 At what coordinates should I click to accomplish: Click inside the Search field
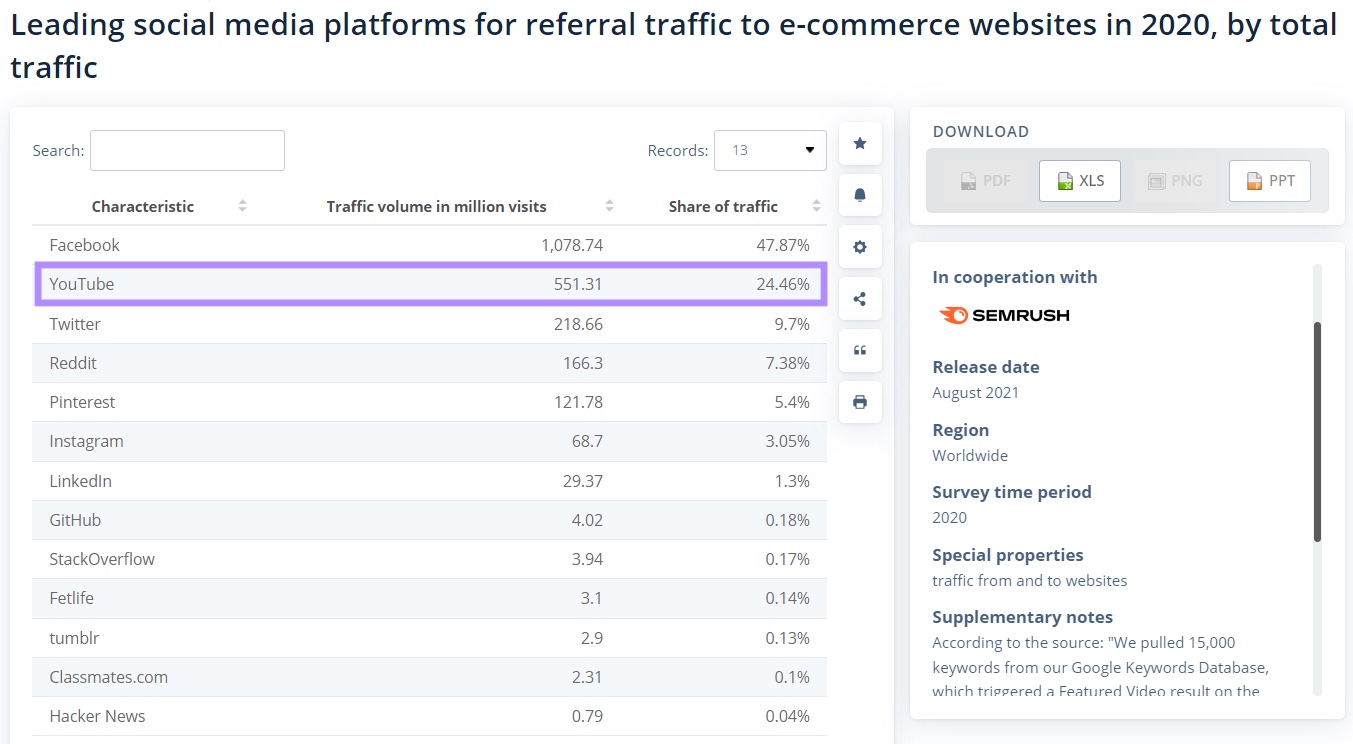(x=186, y=150)
